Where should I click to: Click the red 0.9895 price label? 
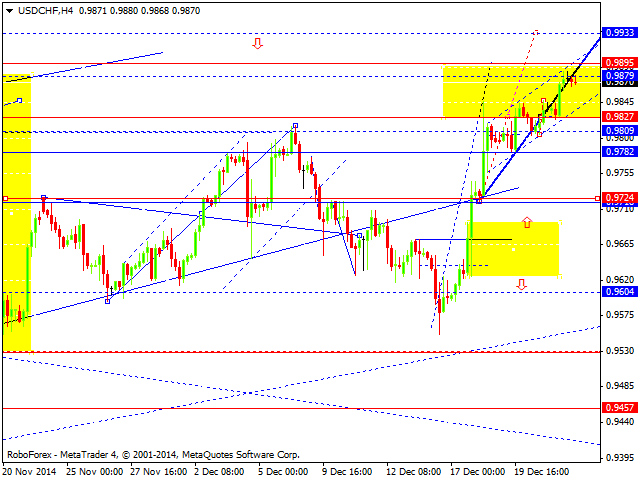(x=619, y=63)
